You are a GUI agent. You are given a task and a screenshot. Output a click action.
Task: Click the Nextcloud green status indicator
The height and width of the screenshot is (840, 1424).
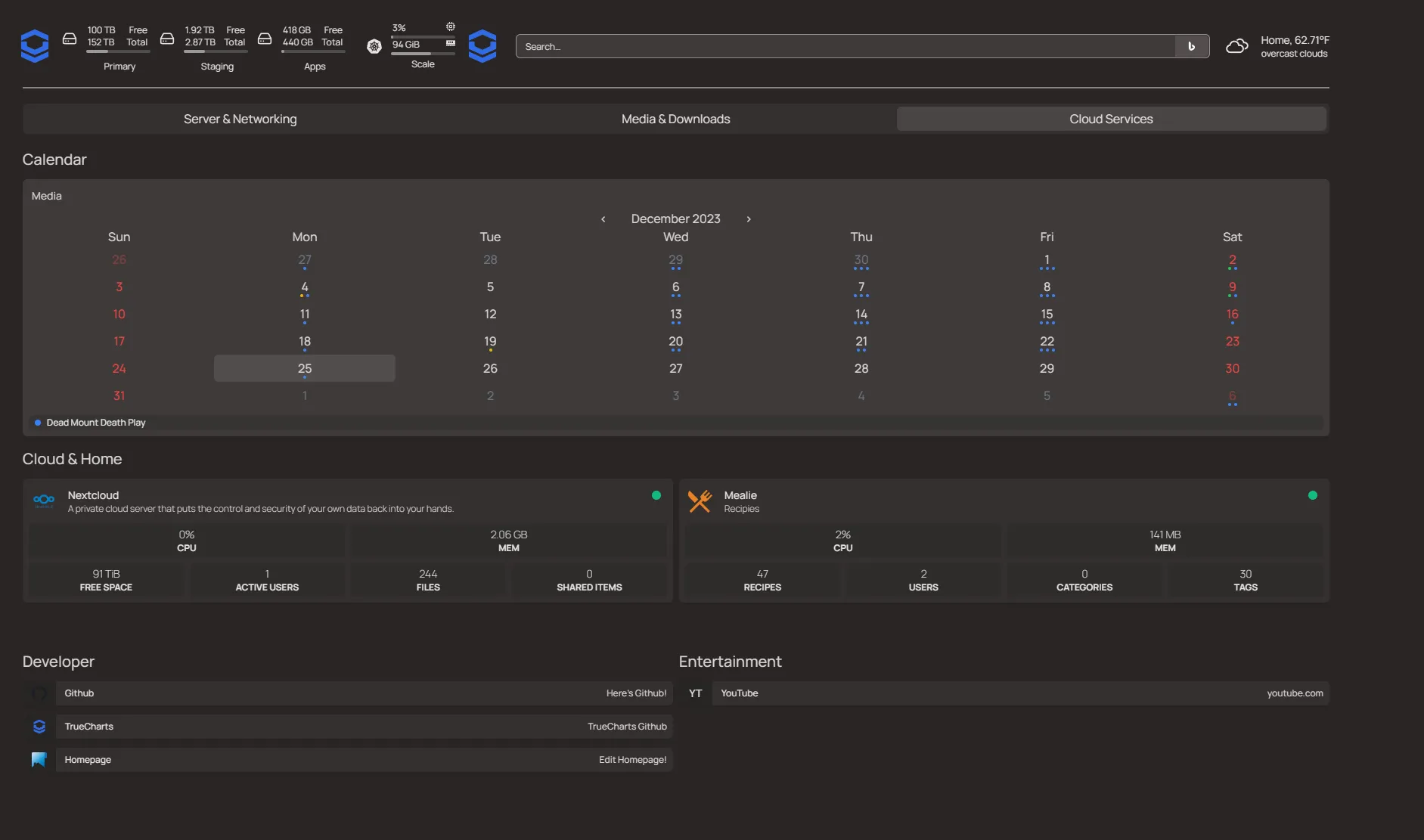click(656, 495)
